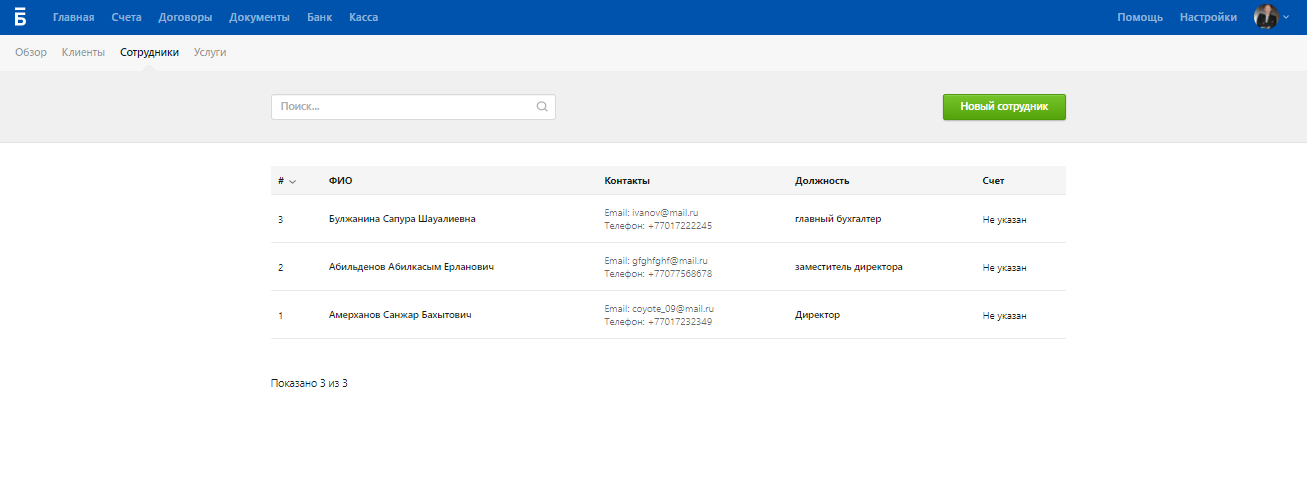Click the ФИО column header
1307x503 pixels.
point(340,181)
